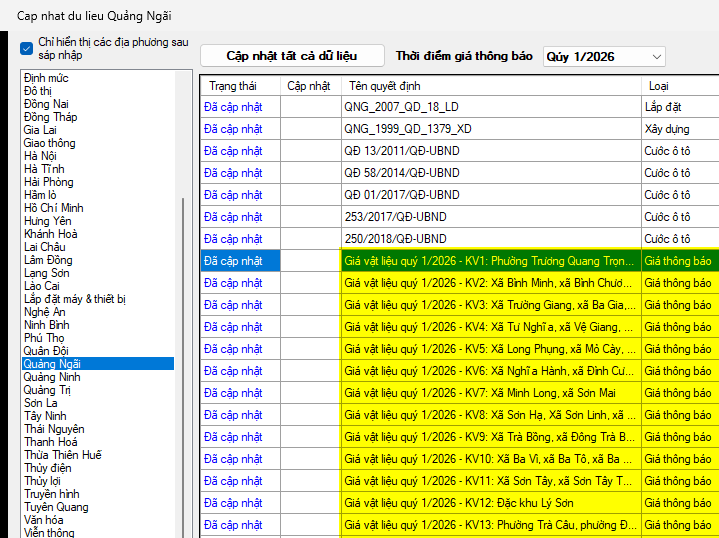This screenshot has height=538, width=719.
Task: Open Đã cập nhật link for QNG_2007_QD_18_LD
Action: (x=233, y=107)
